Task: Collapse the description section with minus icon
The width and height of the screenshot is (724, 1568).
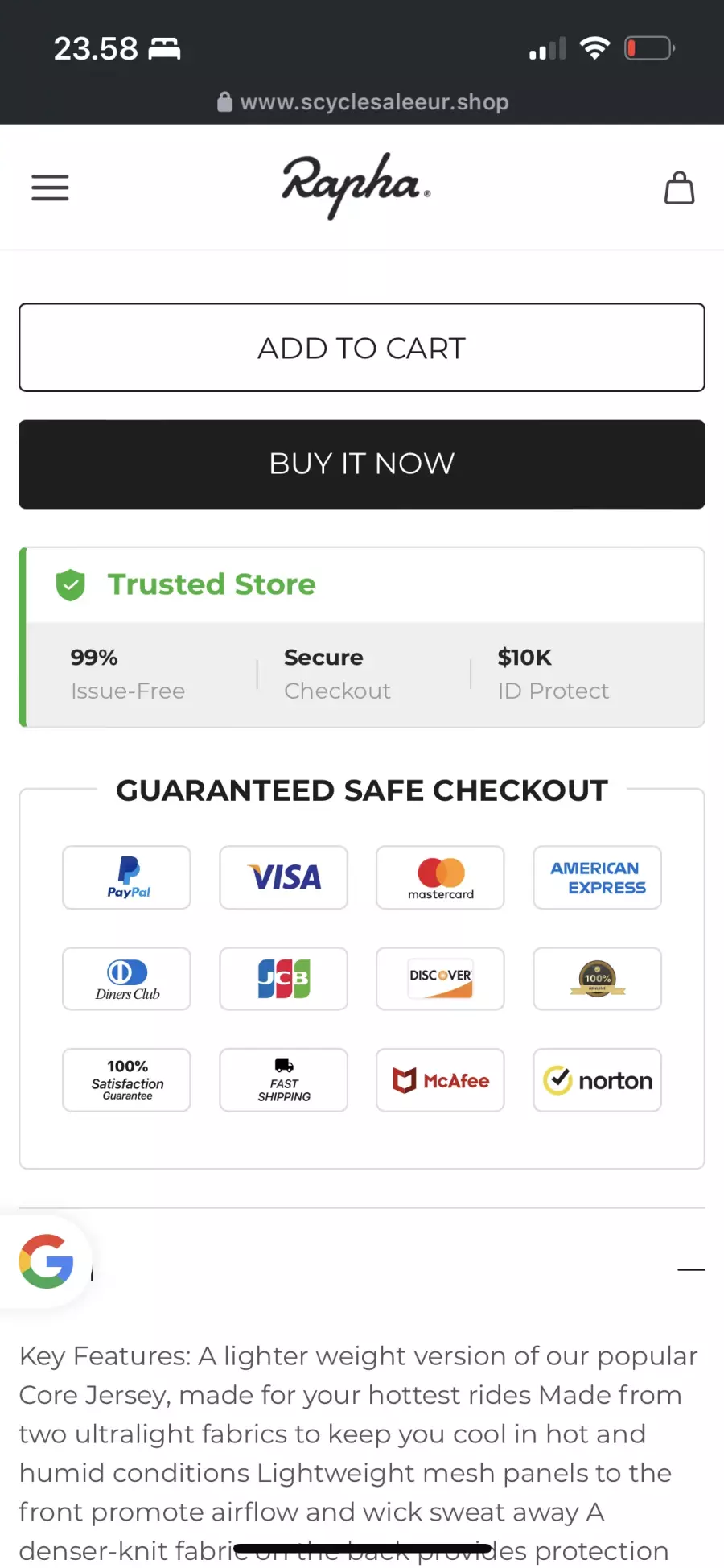Action: [691, 1269]
